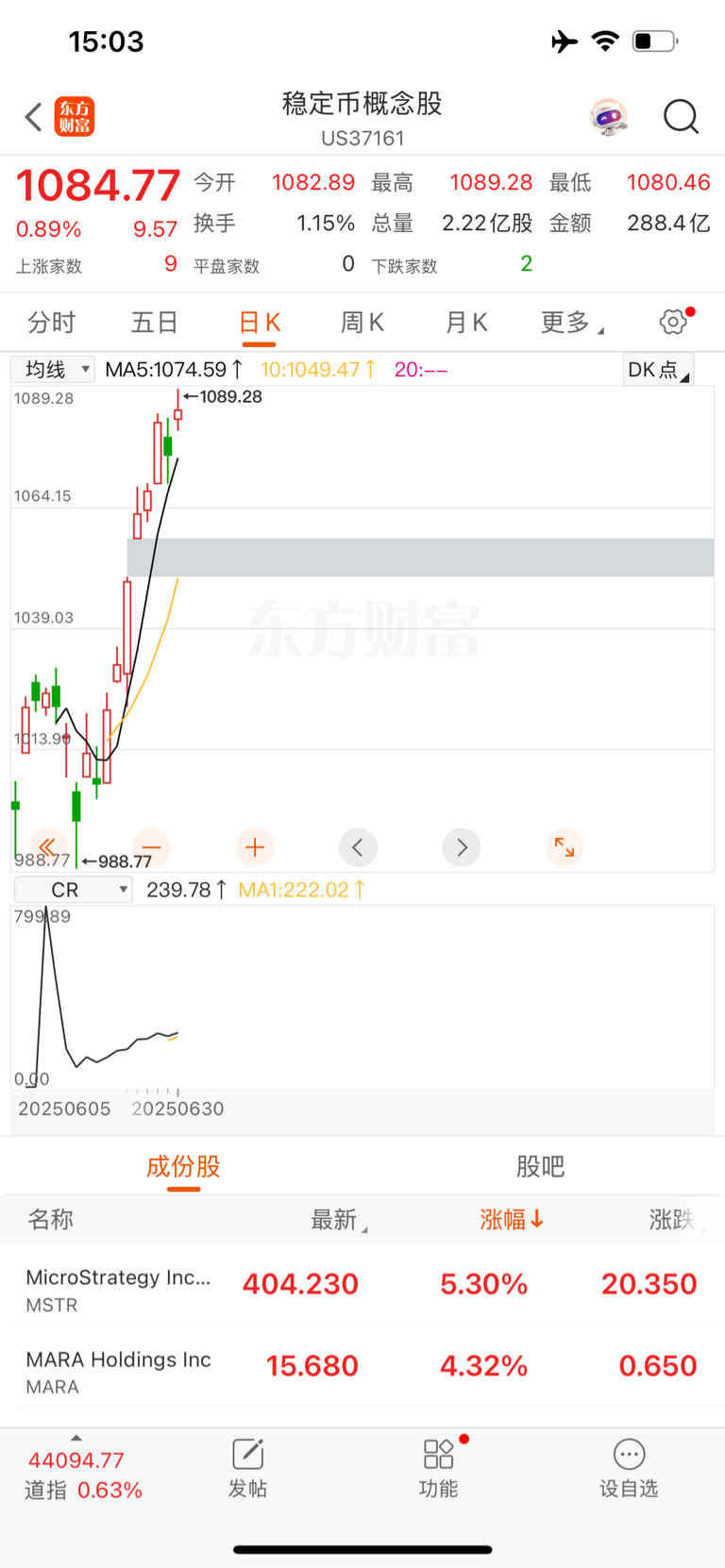The image size is (725, 1568).
Task: Move chart right with next arrow
Action: point(462,847)
